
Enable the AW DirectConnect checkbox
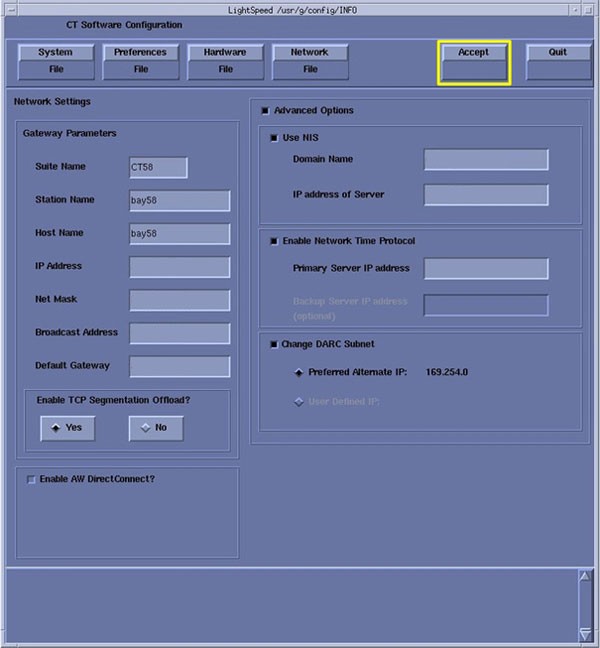[x=31, y=480]
